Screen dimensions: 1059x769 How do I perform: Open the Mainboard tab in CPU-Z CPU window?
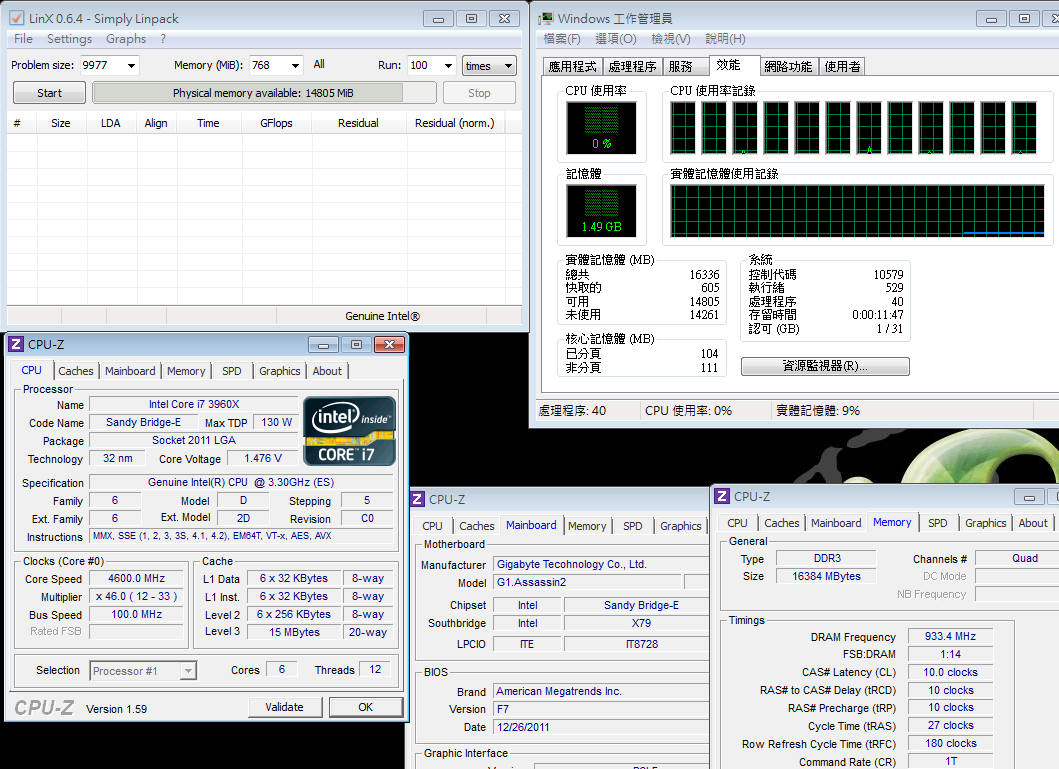(130, 371)
